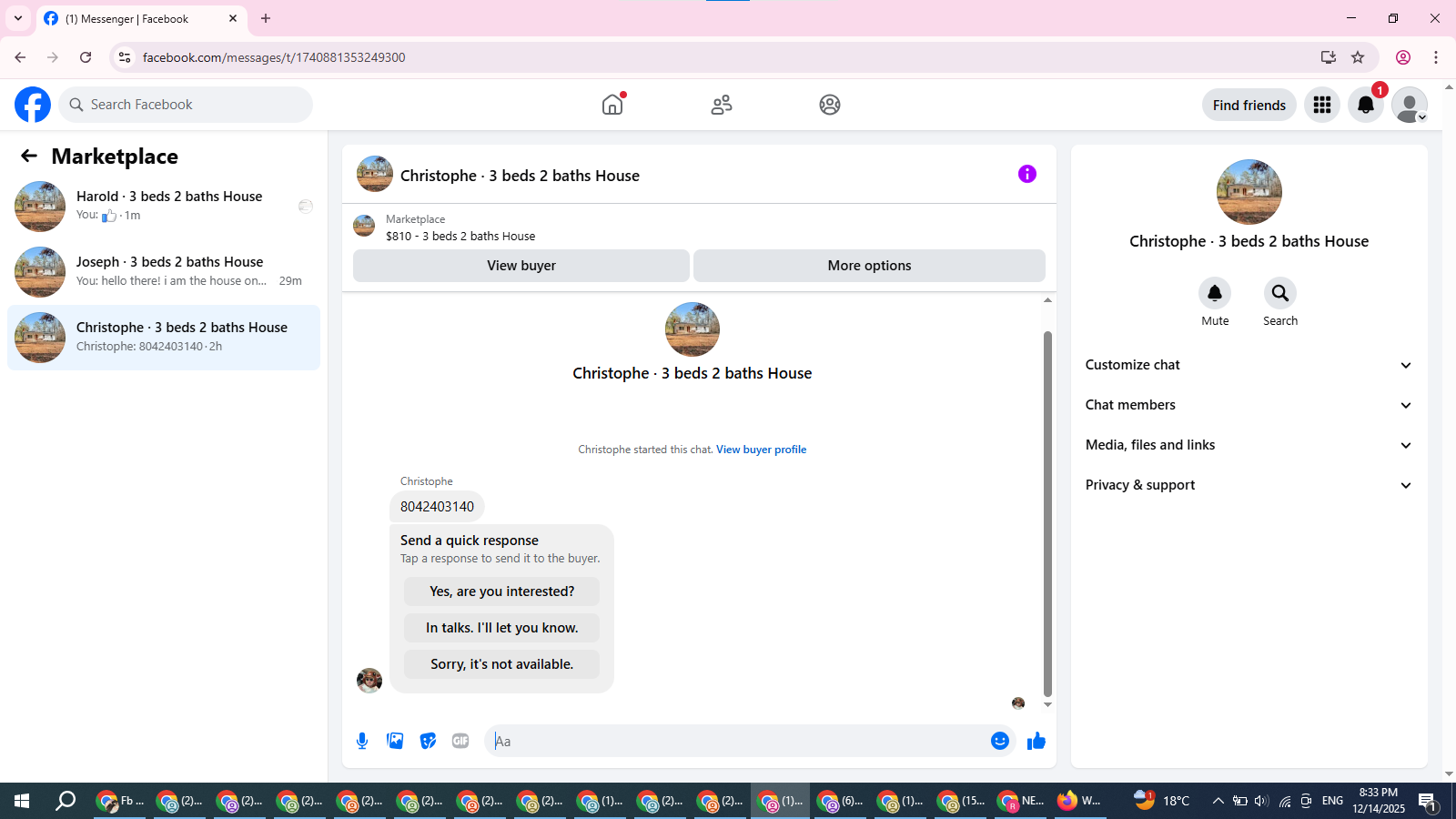Open the Windows Start menu
1456x819 pixels.
coord(22,801)
